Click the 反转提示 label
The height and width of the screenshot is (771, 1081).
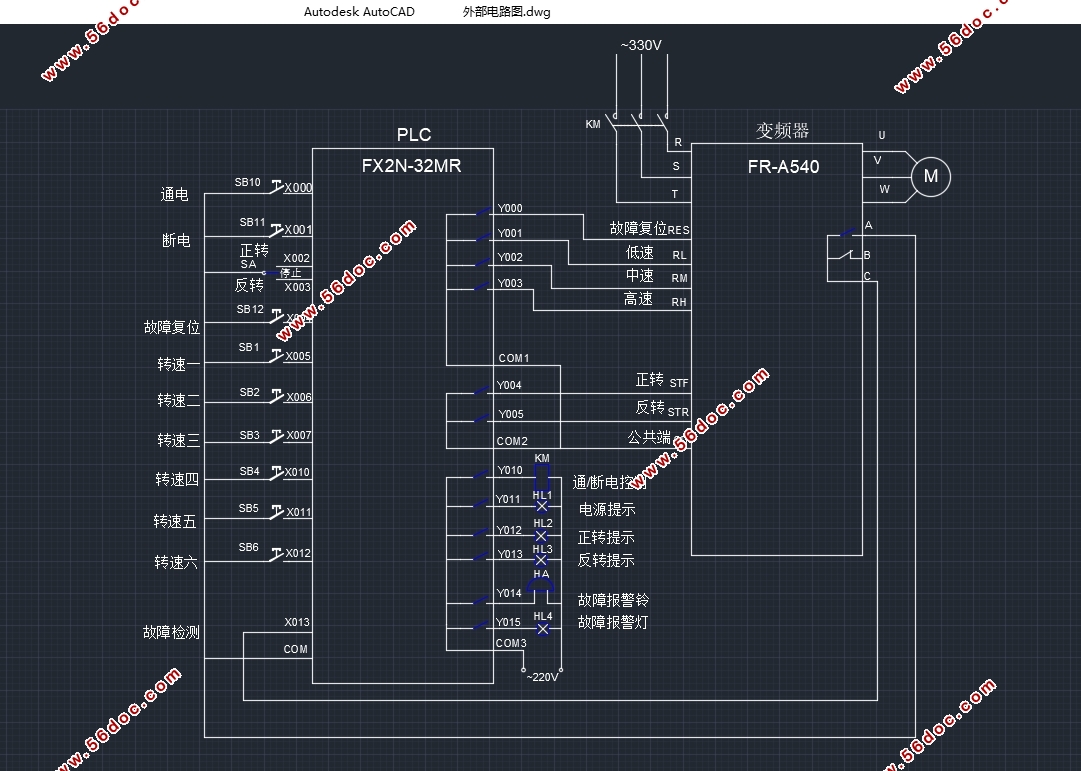pyautogui.click(x=606, y=560)
